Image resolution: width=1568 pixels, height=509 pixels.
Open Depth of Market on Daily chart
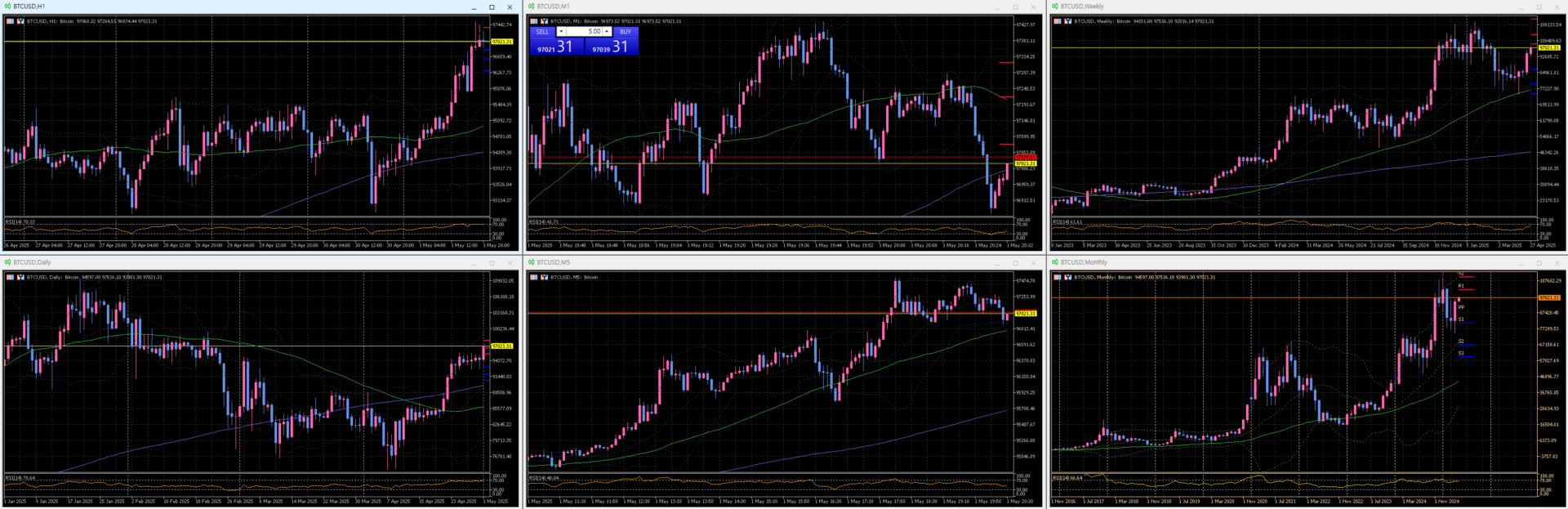[20, 277]
